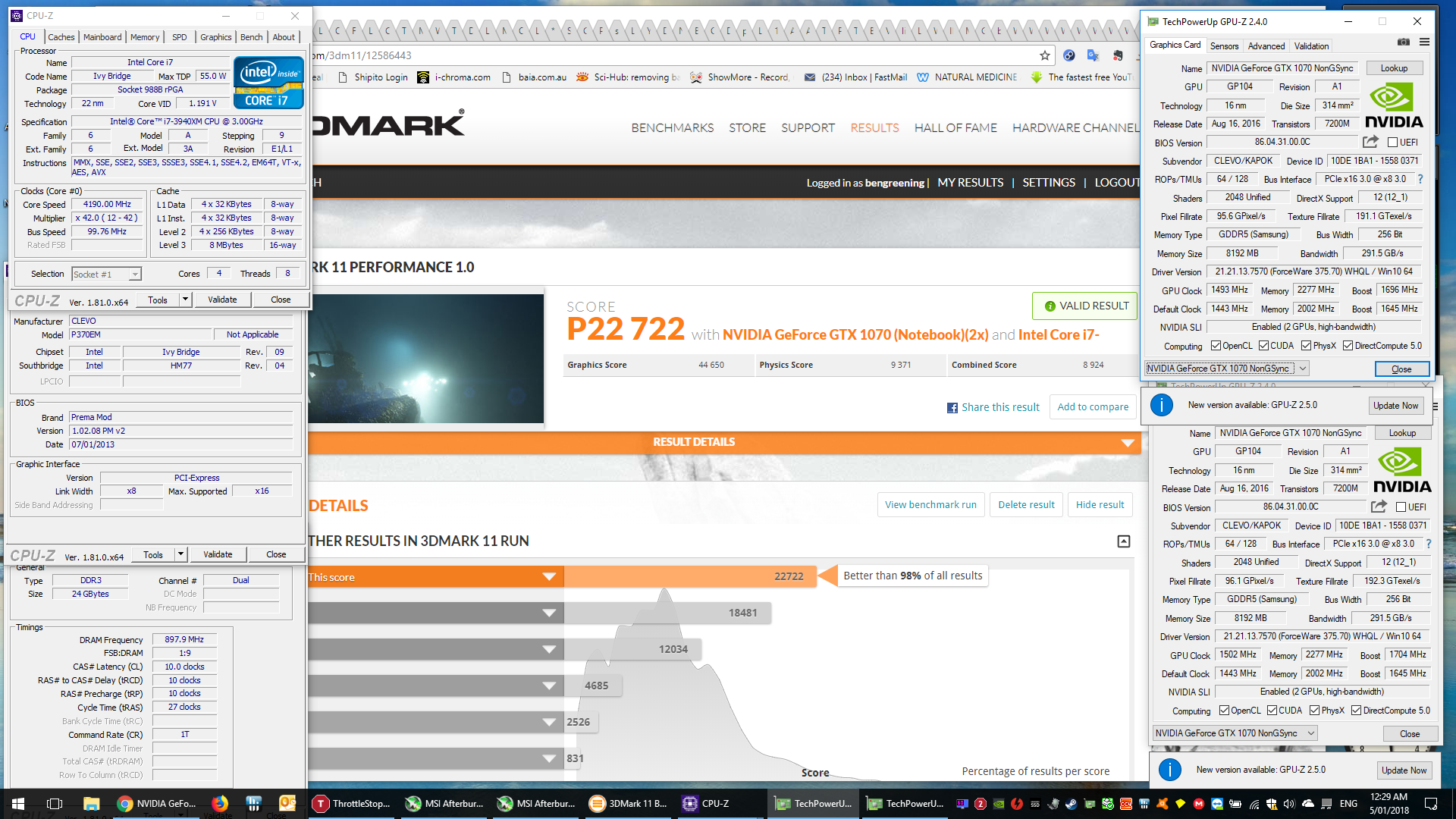
Task: Switch to the Sensors tab in GPU-Z
Action: 1224,46
